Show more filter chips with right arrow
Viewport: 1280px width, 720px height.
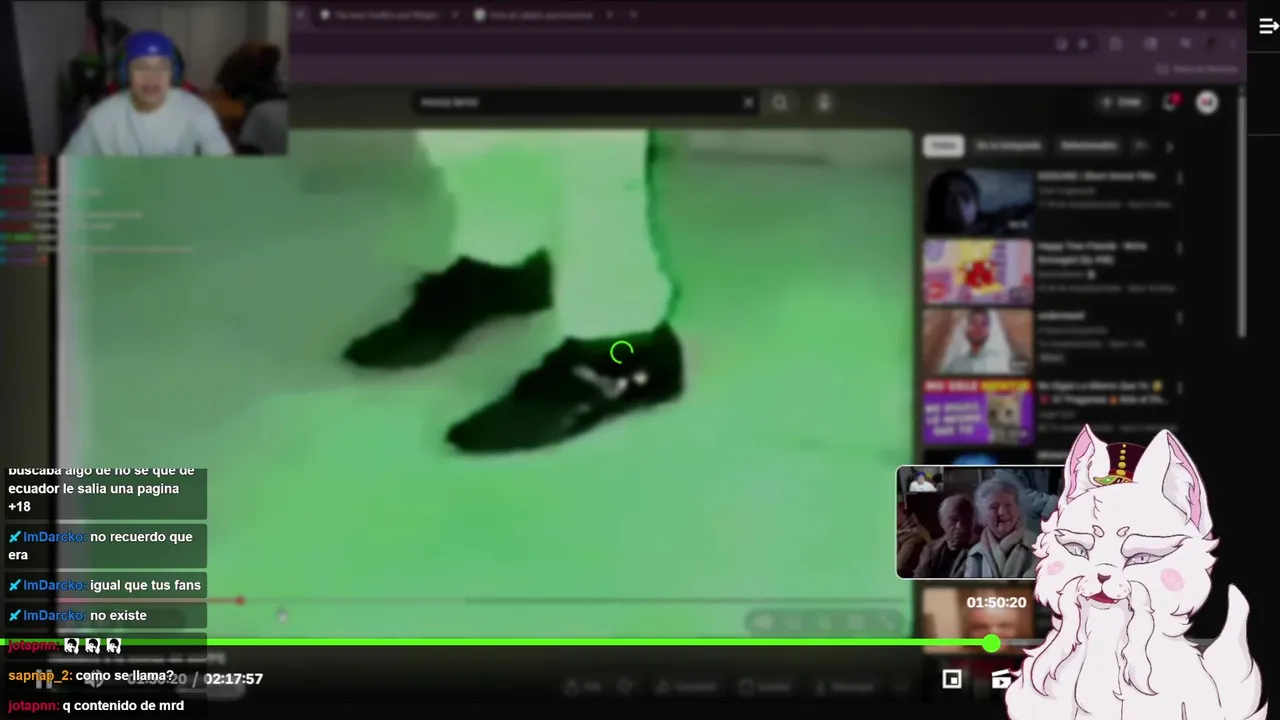[x=1169, y=146]
